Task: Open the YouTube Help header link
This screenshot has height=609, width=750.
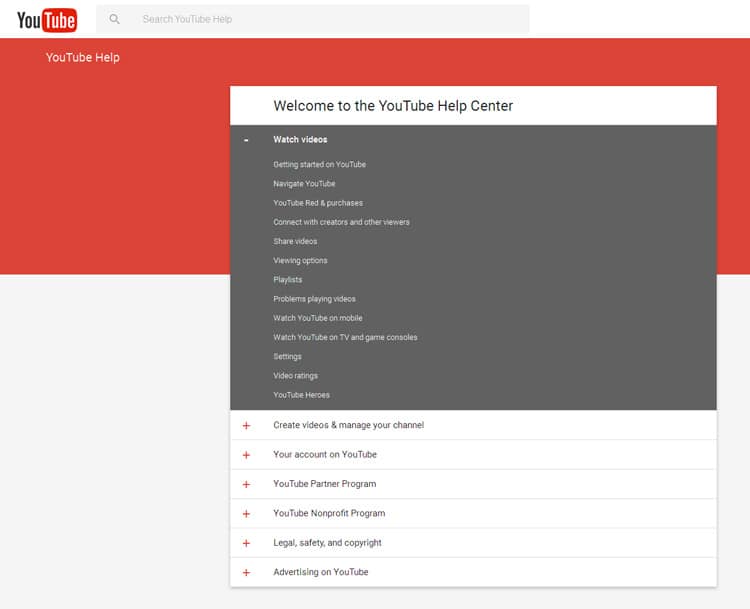Action: point(83,57)
